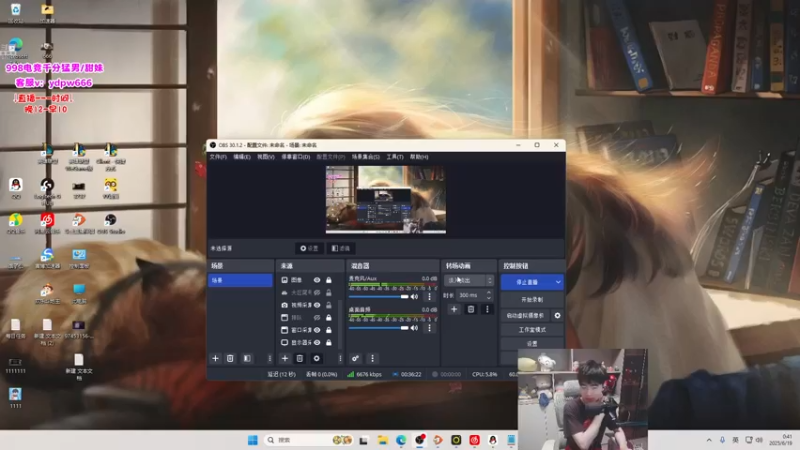Remove transition with trash icon
The height and width of the screenshot is (450, 800).
pyautogui.click(x=471, y=309)
